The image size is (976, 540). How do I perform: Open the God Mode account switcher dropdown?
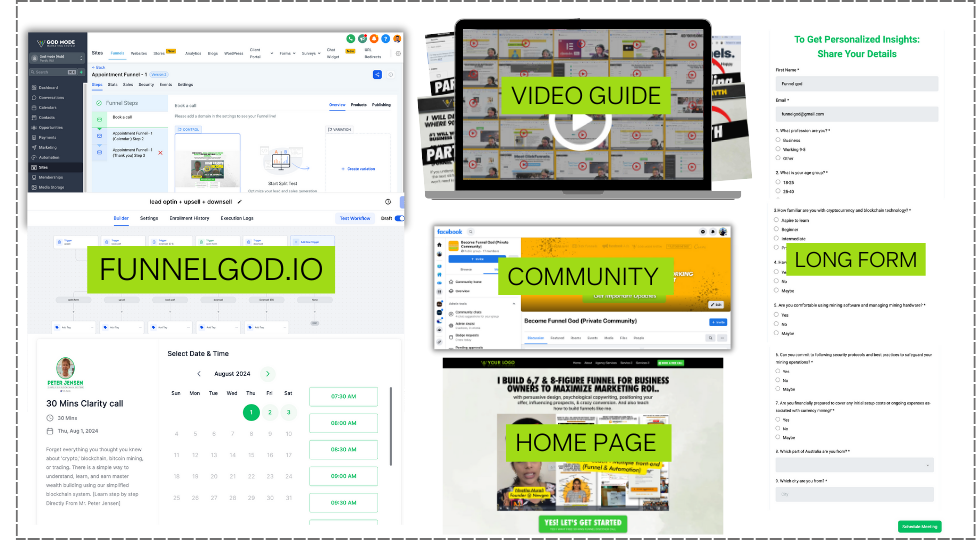57,58
